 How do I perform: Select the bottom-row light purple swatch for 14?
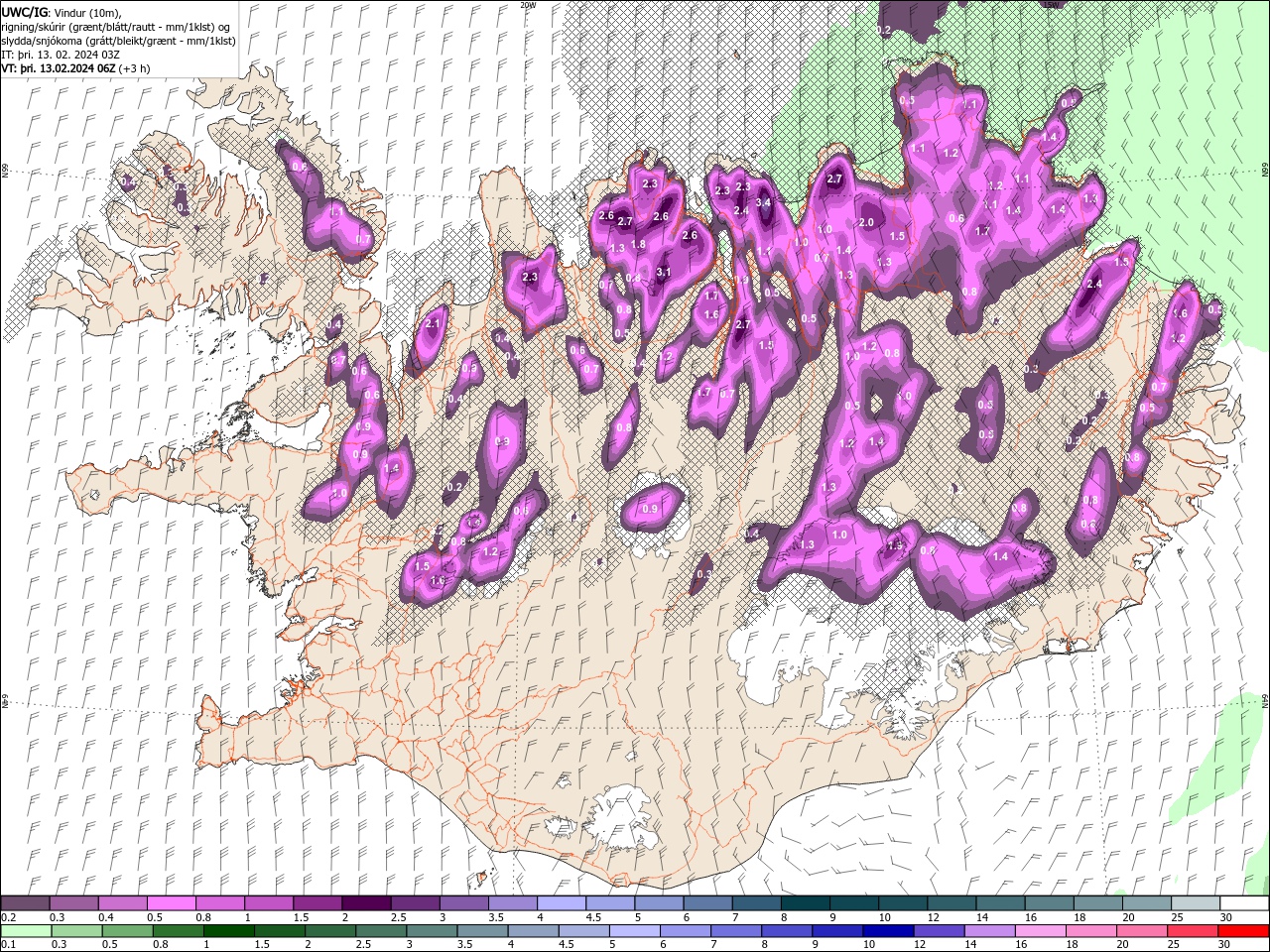coord(990,931)
